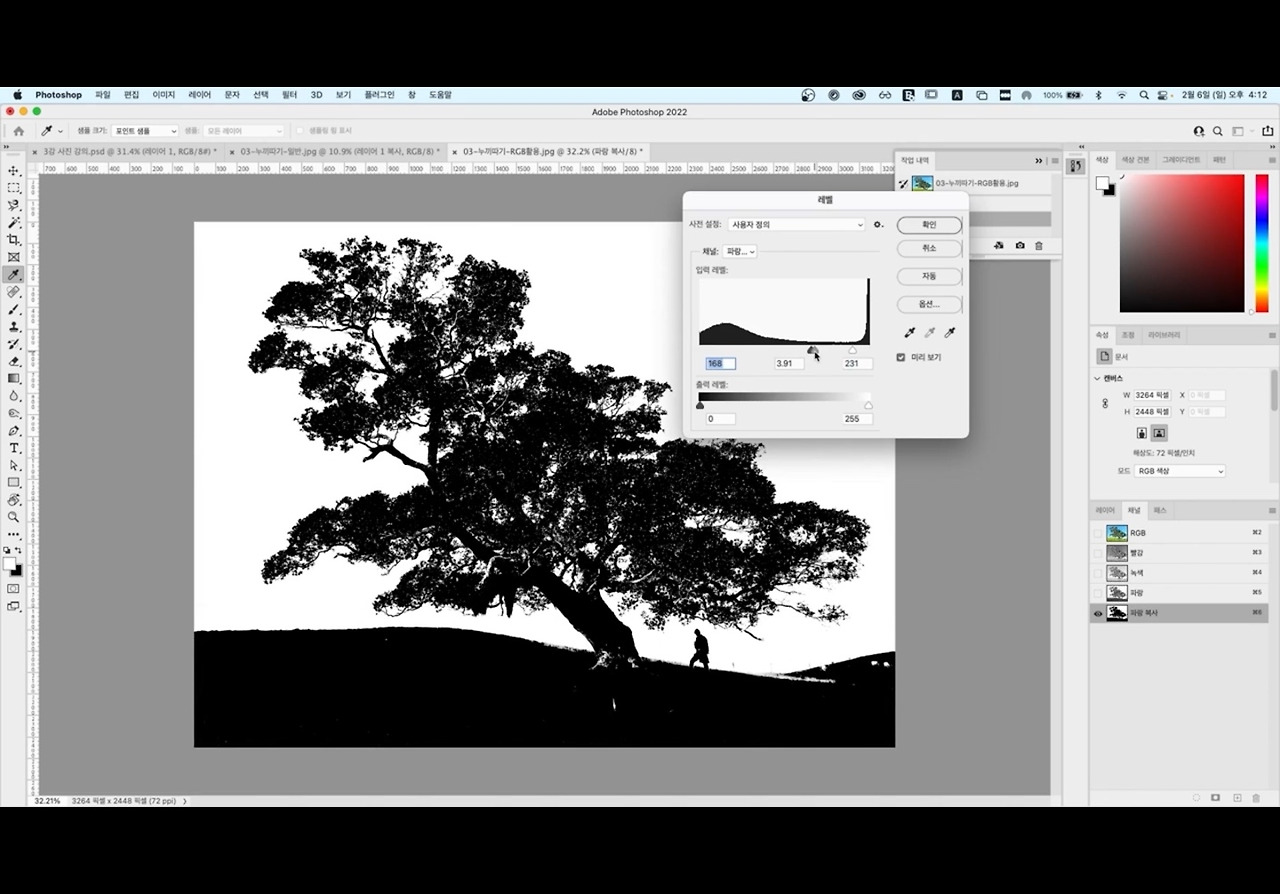Toggle visibility of the RGB channel
This screenshot has width=1280, height=894.
pos(1098,533)
